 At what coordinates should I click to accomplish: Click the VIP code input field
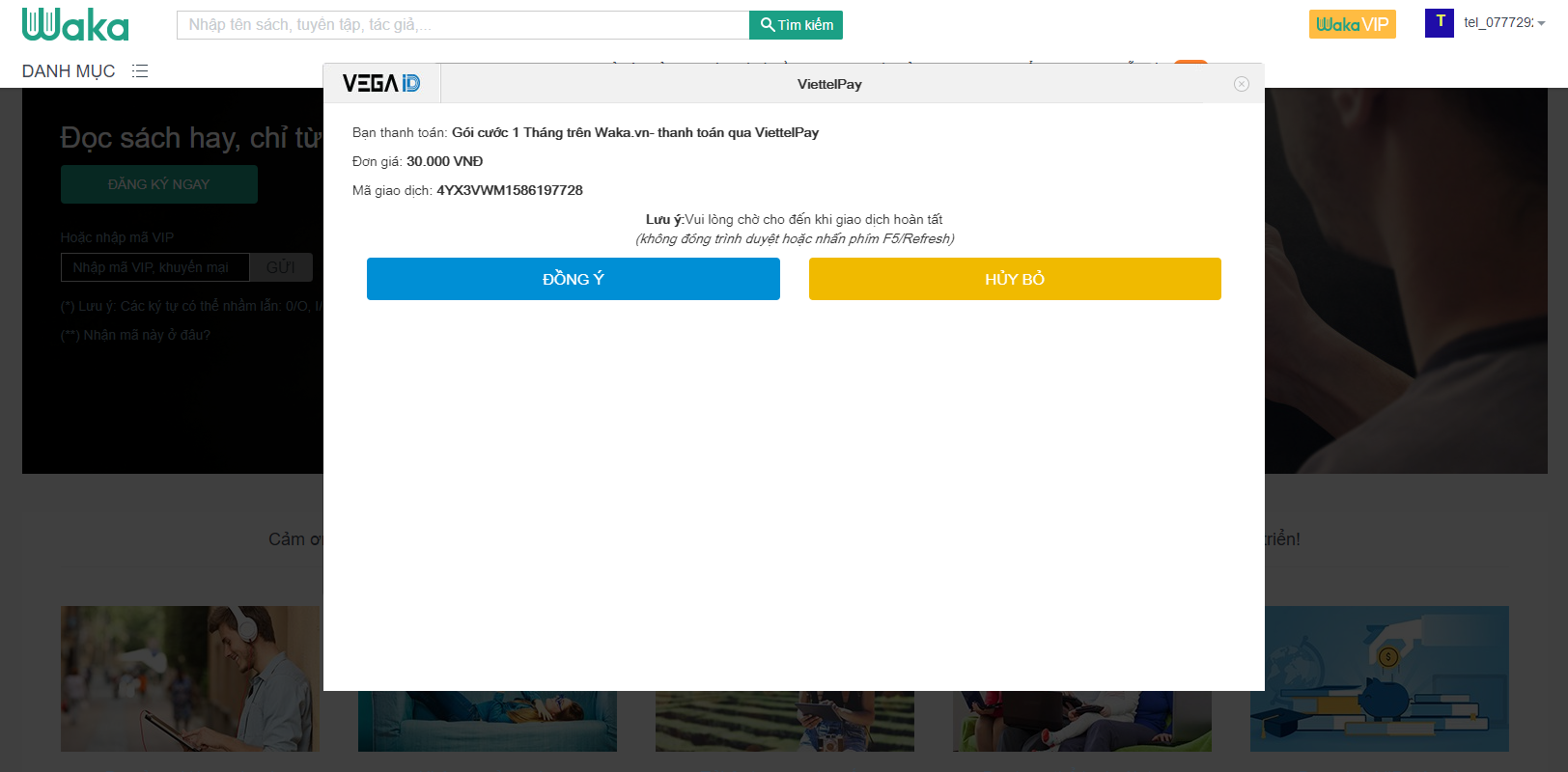(x=154, y=267)
